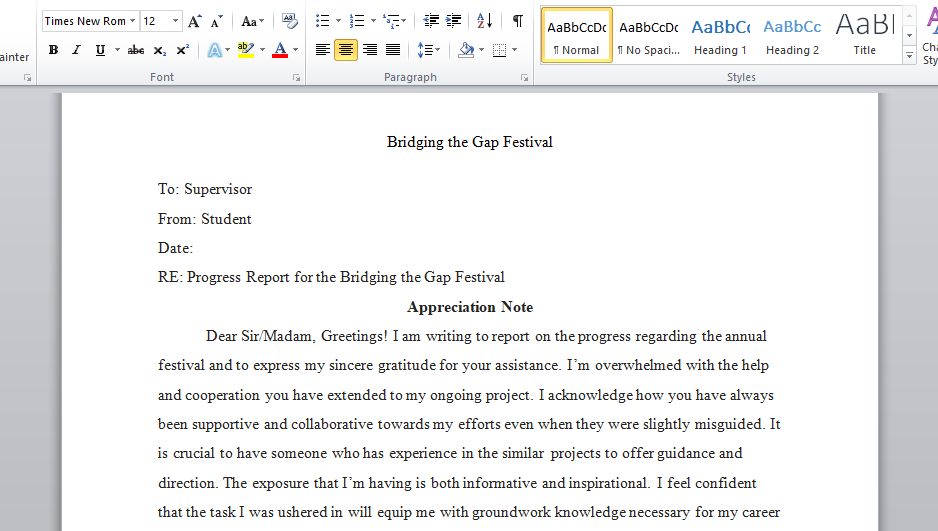Click the Numbering list icon

point(357,21)
